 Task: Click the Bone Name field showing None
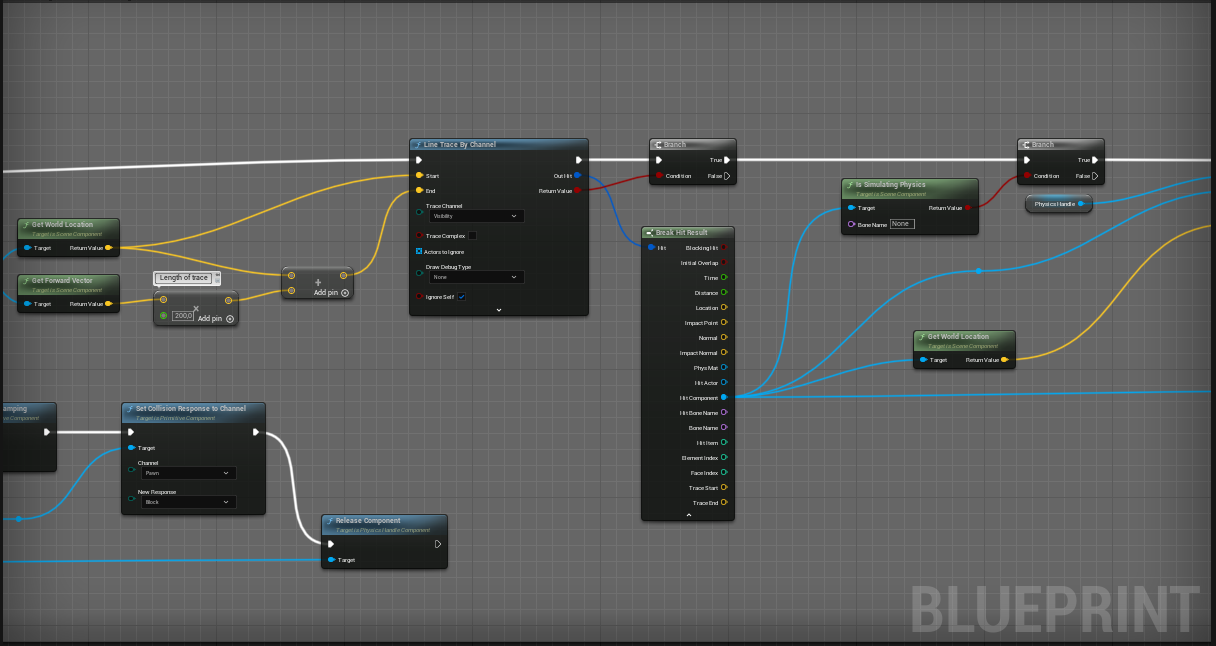[x=902, y=224]
